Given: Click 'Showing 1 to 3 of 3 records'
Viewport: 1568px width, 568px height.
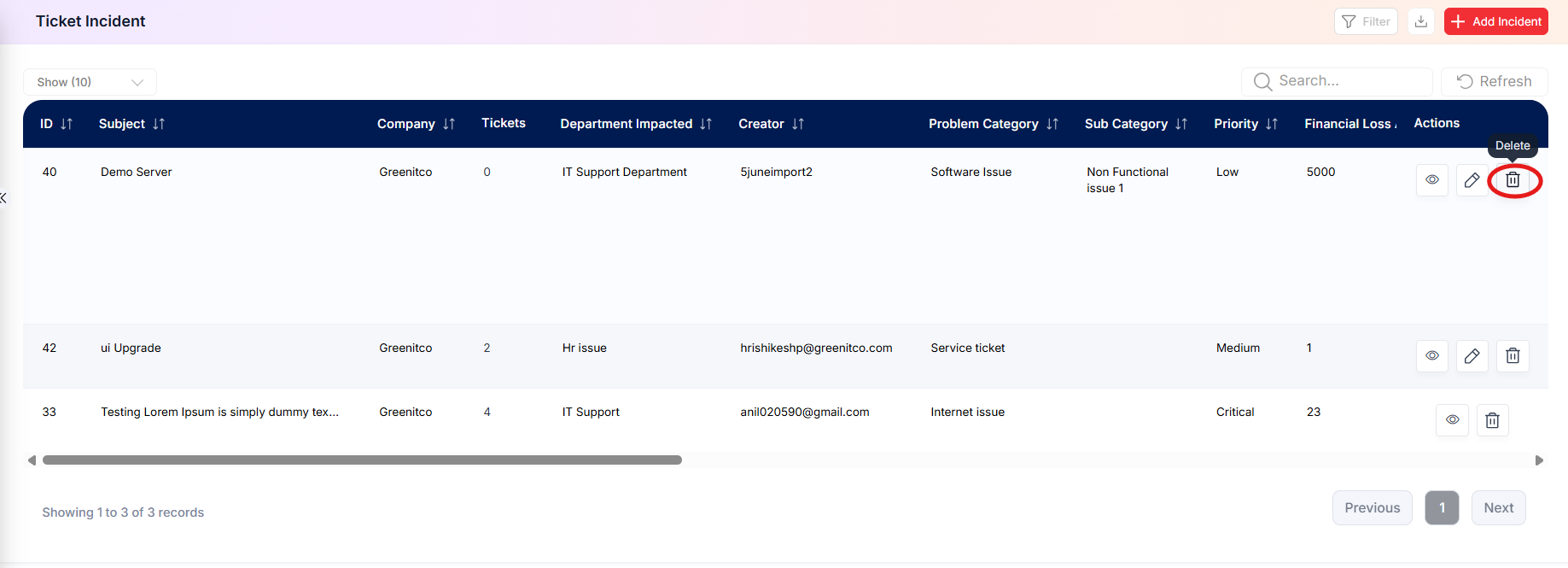Looking at the screenshot, I should [123, 512].
